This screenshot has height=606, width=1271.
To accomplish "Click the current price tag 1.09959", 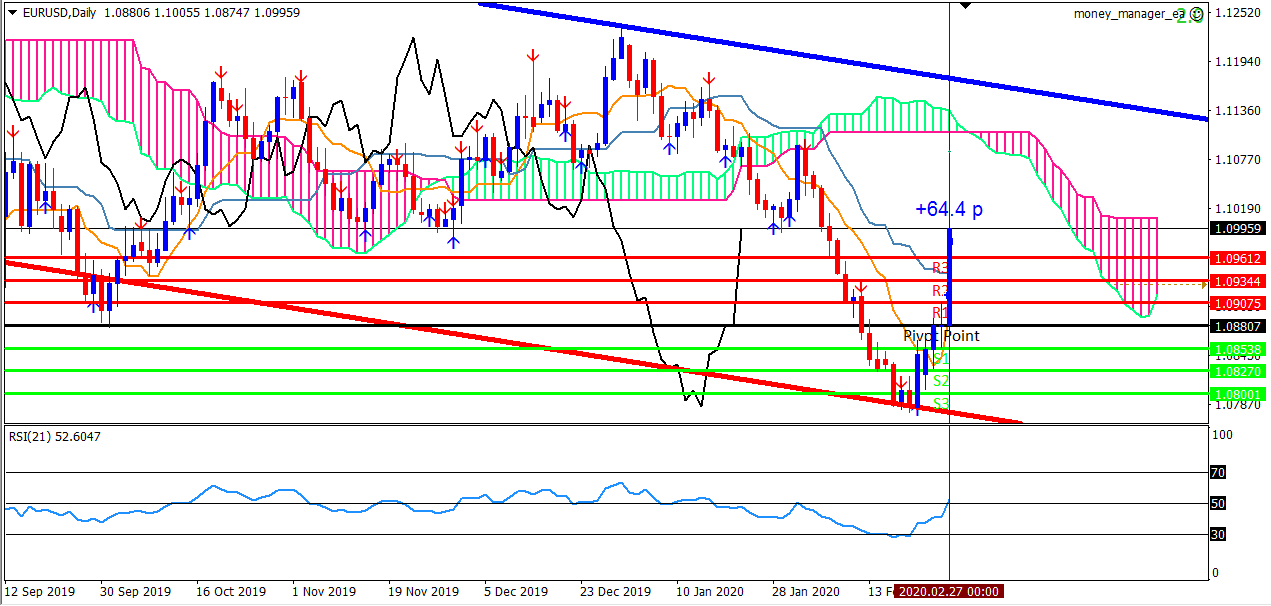I will [1237, 228].
